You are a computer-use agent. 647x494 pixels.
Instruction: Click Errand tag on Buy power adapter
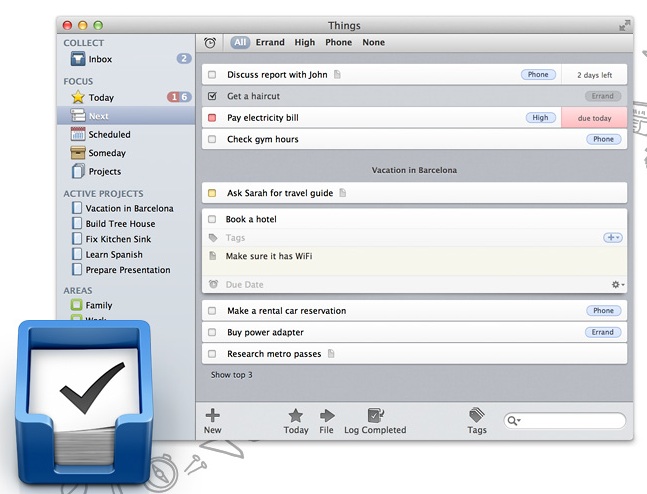[x=603, y=332]
